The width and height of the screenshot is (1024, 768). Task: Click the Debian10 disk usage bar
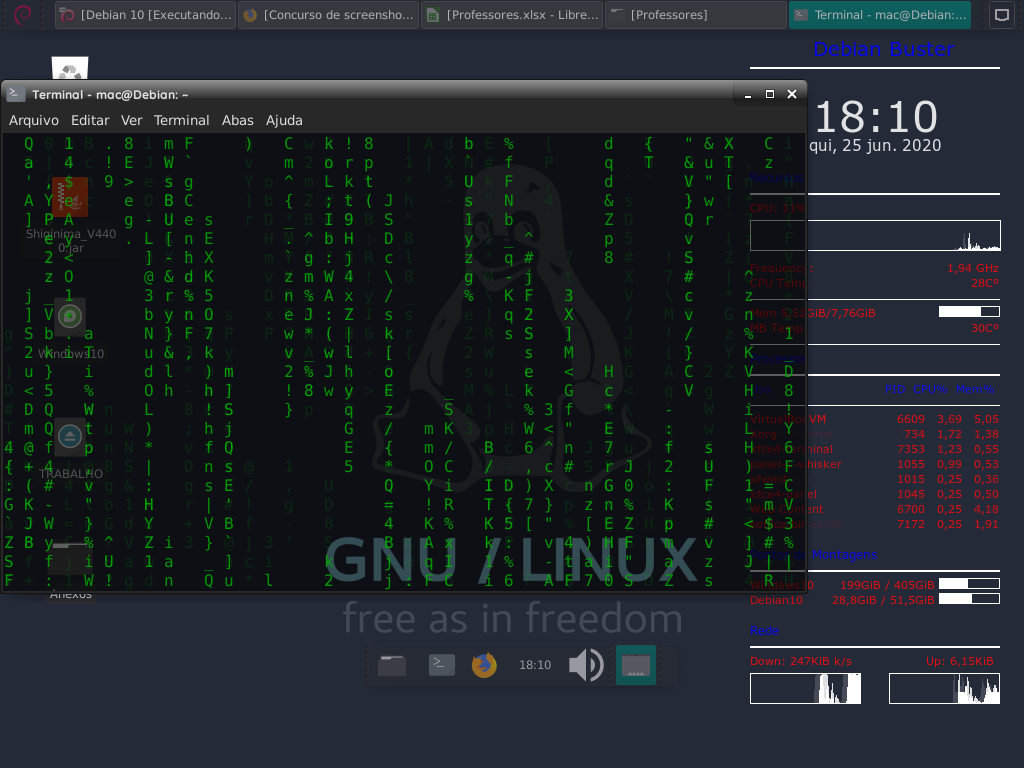point(969,598)
